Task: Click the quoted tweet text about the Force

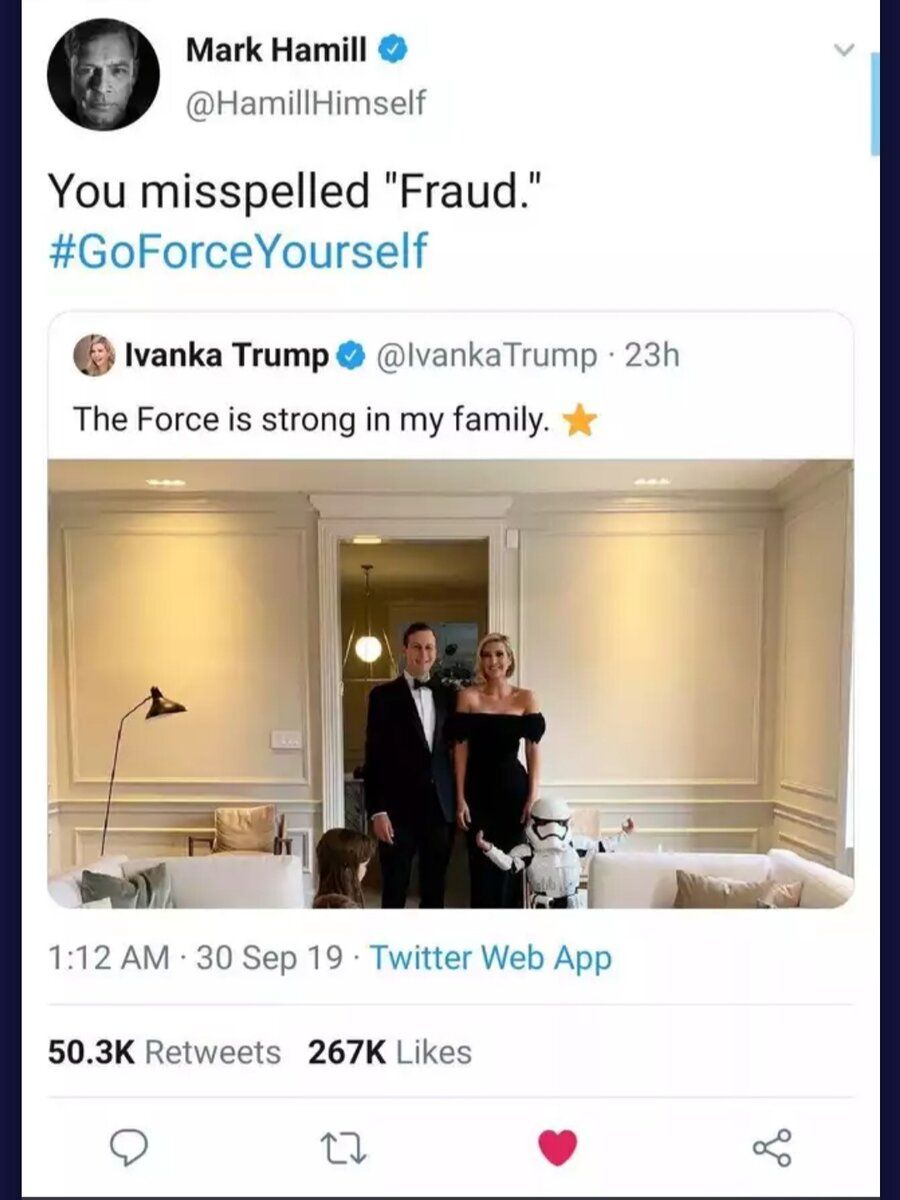Action: (311, 421)
